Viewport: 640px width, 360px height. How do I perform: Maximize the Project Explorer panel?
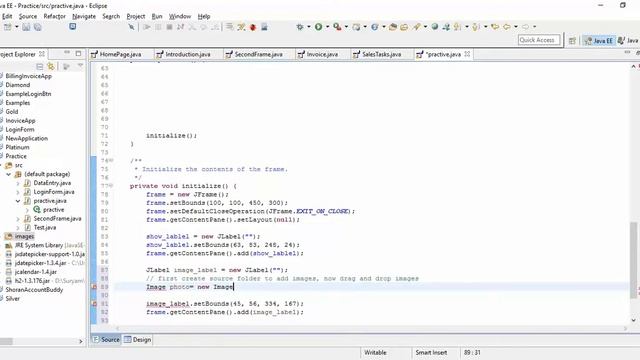tap(78, 53)
